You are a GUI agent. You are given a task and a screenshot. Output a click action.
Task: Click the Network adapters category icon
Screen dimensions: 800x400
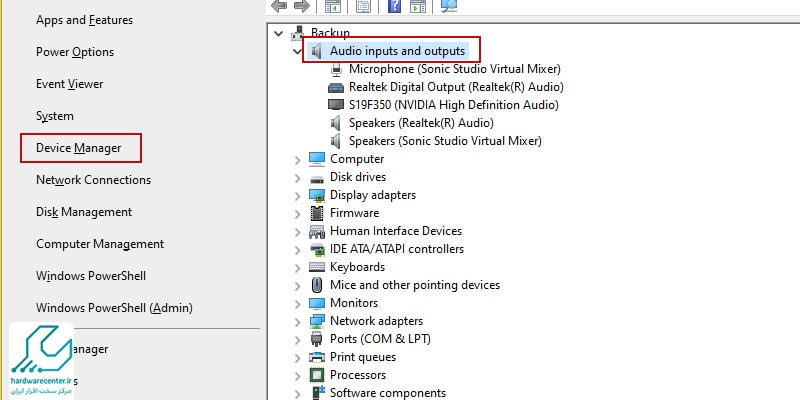[x=317, y=321]
